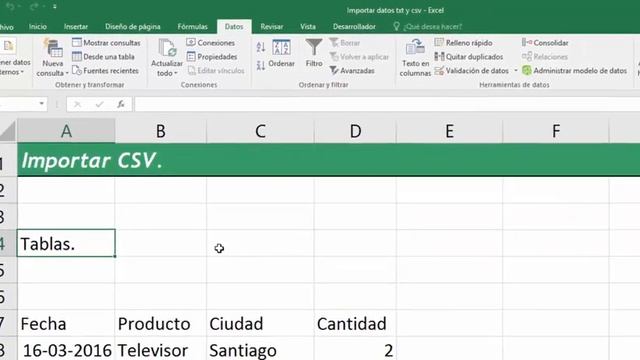Open the Revisar tab
This screenshot has width=640, height=360.
(x=271, y=27)
